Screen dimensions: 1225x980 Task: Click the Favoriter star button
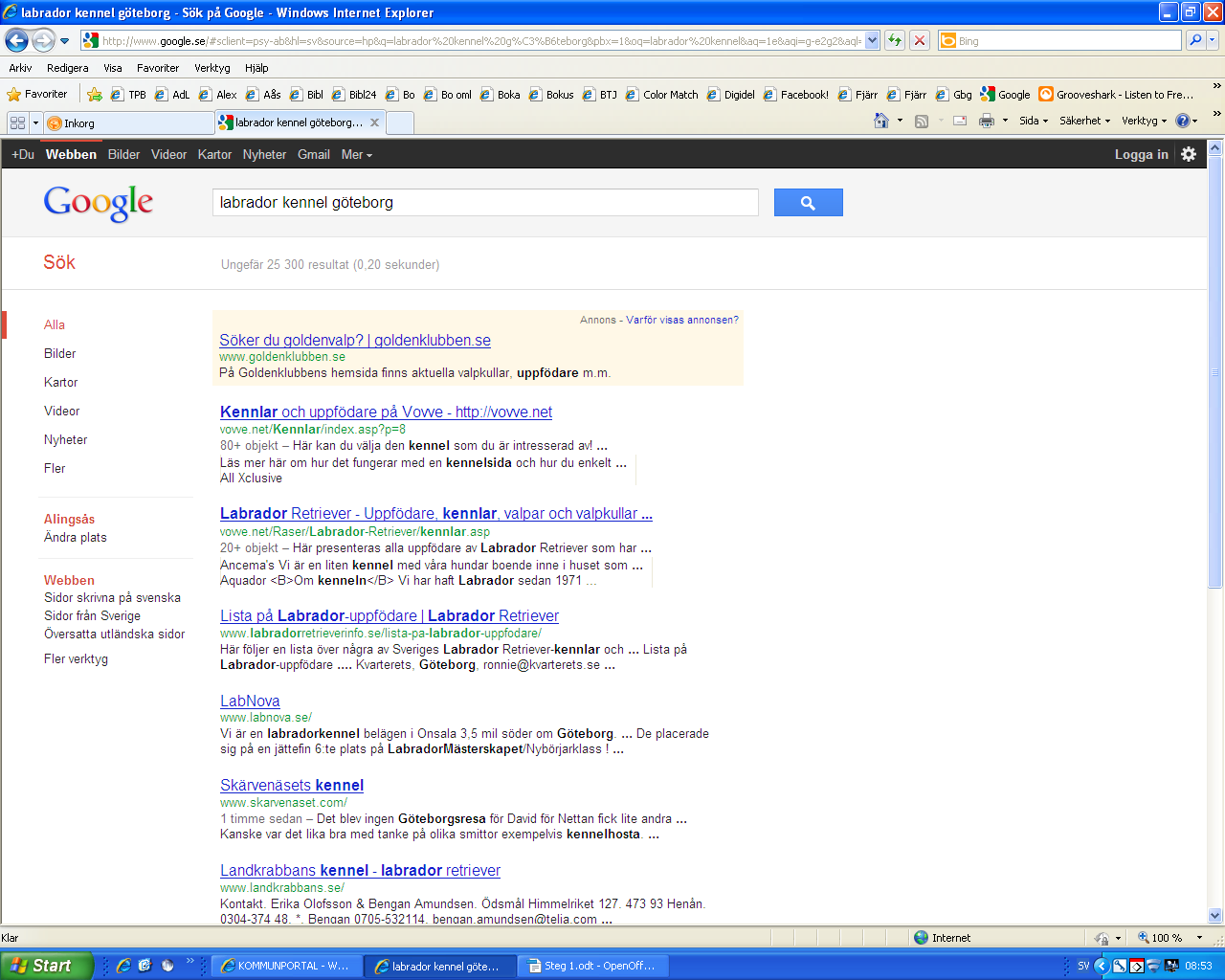(37, 94)
